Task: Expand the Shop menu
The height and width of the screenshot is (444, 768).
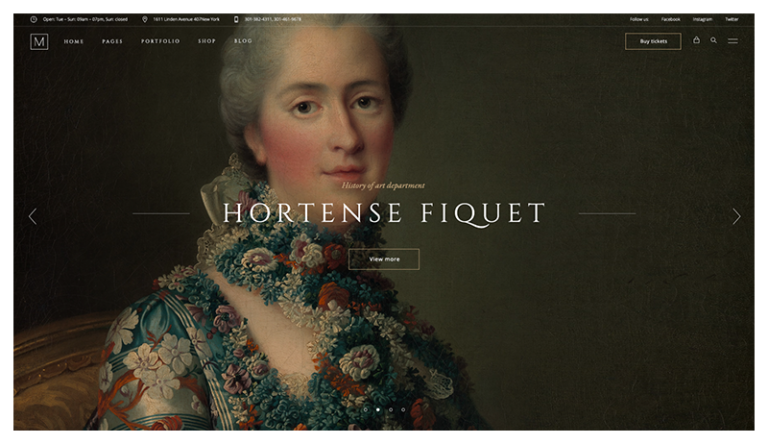Action: [x=206, y=41]
